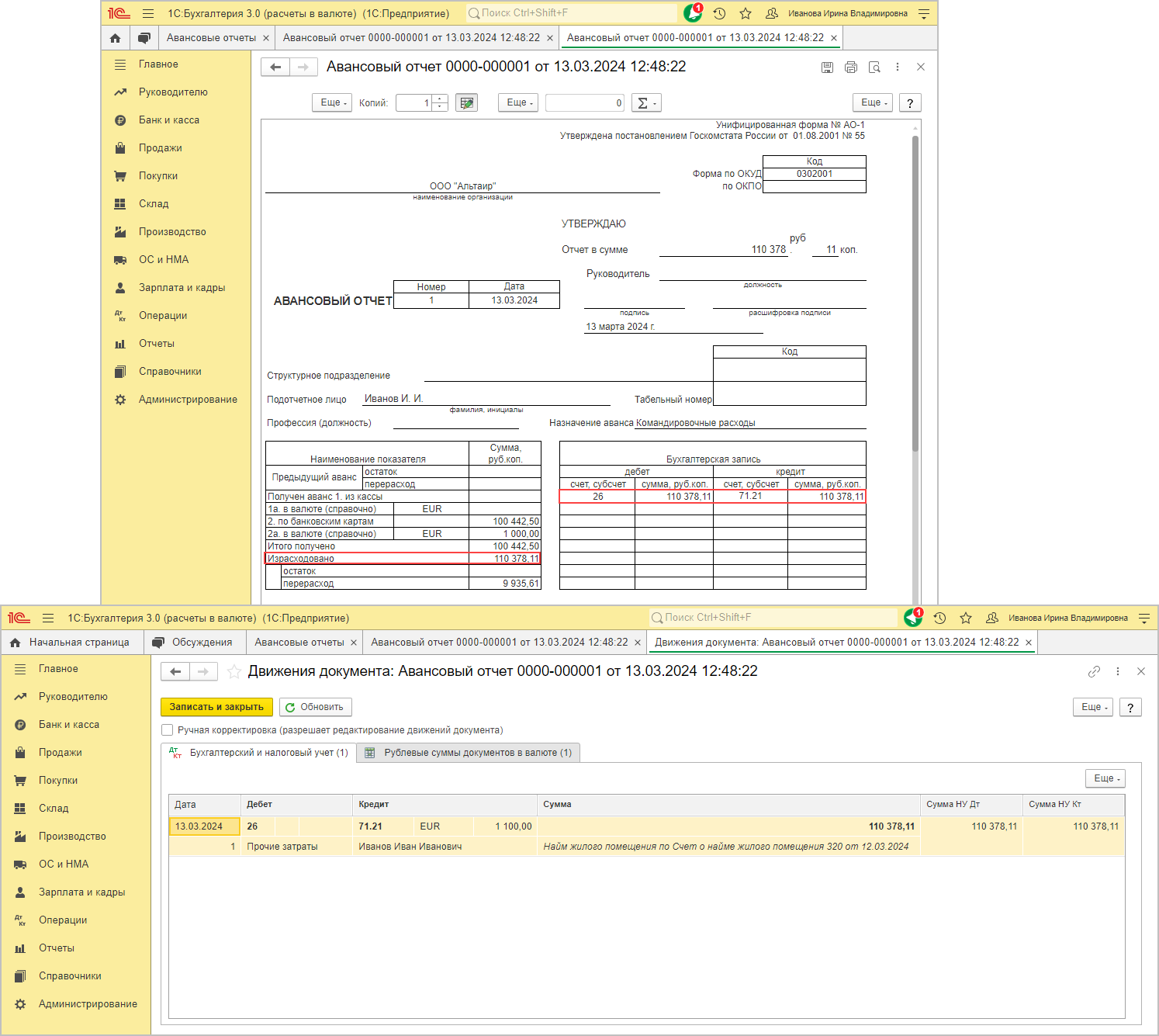The width and height of the screenshot is (1159, 1036).
Task: Open the print preview magnifier icon
Action: (x=874, y=68)
